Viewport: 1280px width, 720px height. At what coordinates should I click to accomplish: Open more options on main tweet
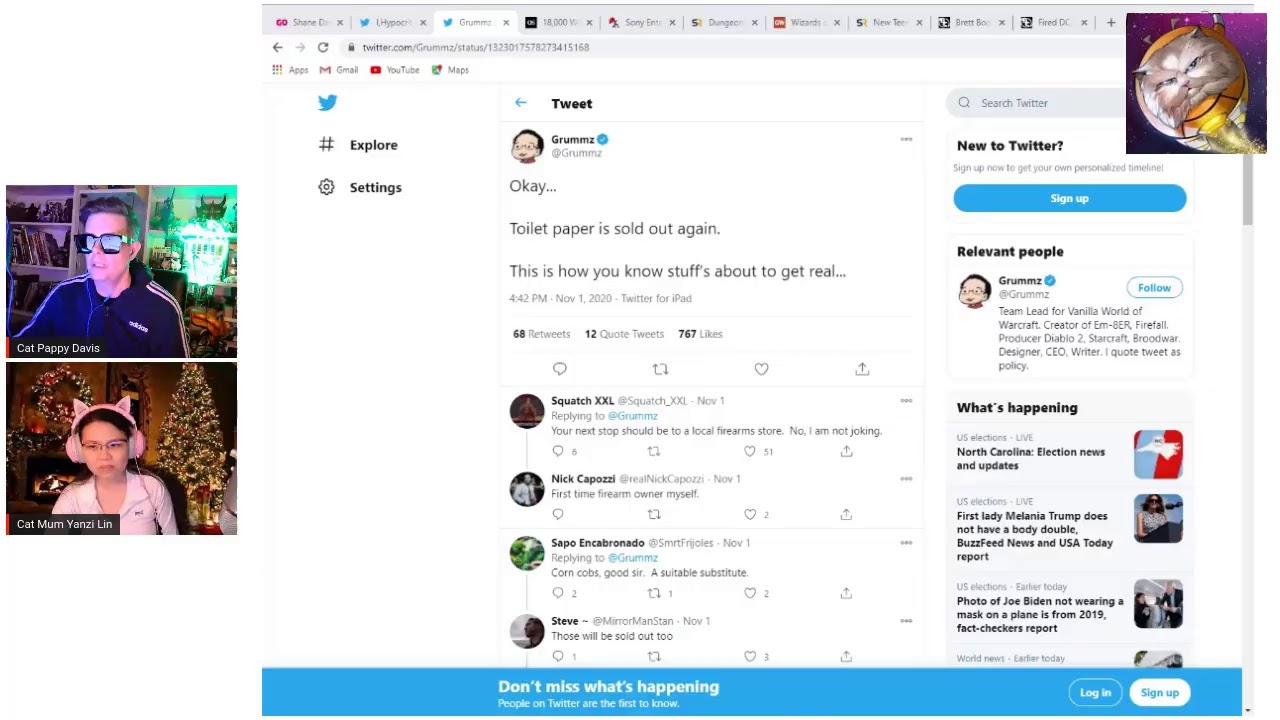click(906, 139)
